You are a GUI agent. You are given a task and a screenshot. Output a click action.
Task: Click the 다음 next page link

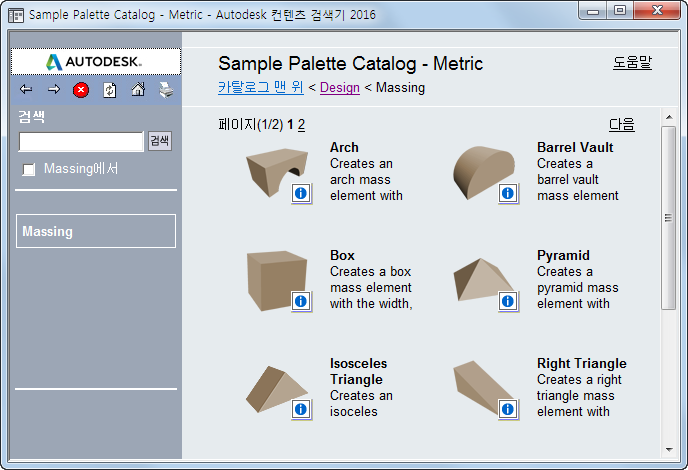[621, 125]
